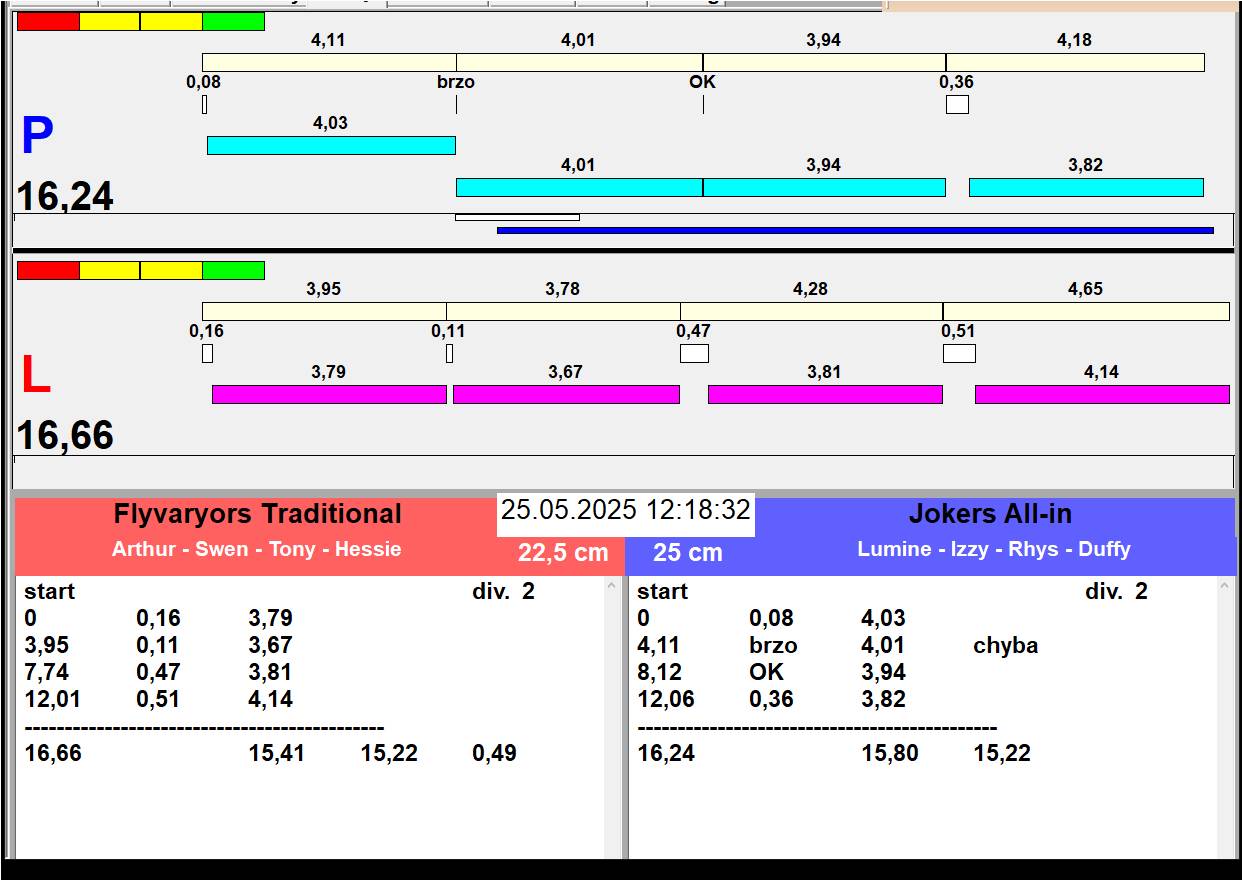Screen dimensions: 1242x880
Task: Click the 'OK' label in the lane P graph
Action: [703, 82]
